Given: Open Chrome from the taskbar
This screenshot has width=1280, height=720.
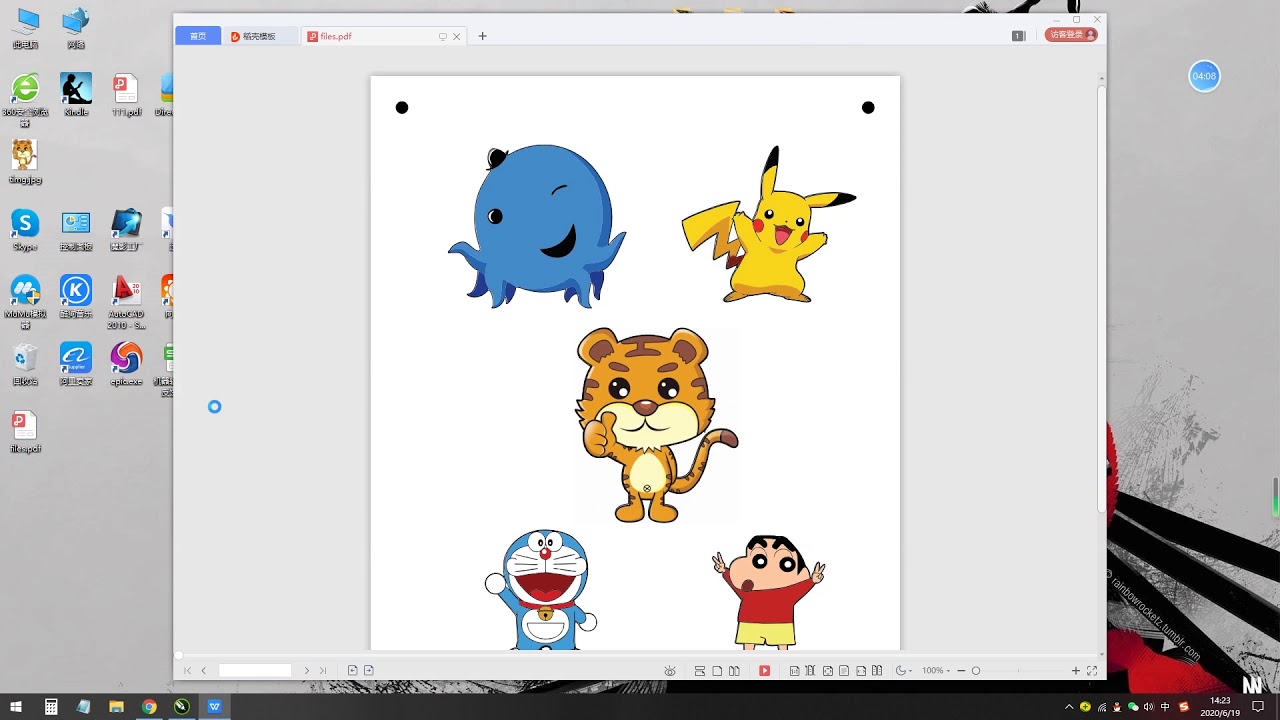Looking at the screenshot, I should (149, 707).
